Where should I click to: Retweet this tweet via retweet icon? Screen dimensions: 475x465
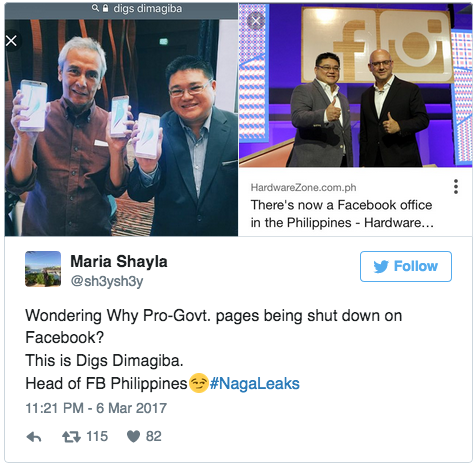click(x=71, y=437)
